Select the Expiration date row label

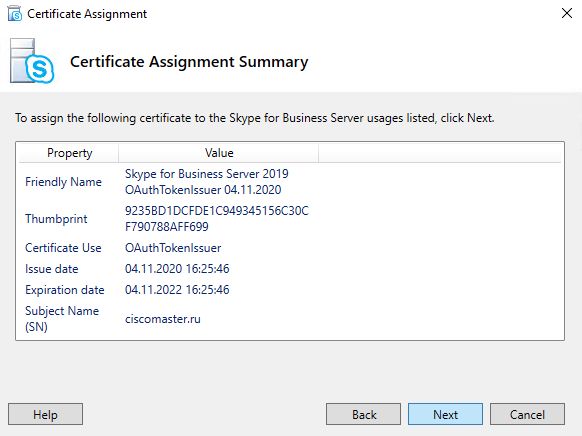pyautogui.click(x=65, y=290)
